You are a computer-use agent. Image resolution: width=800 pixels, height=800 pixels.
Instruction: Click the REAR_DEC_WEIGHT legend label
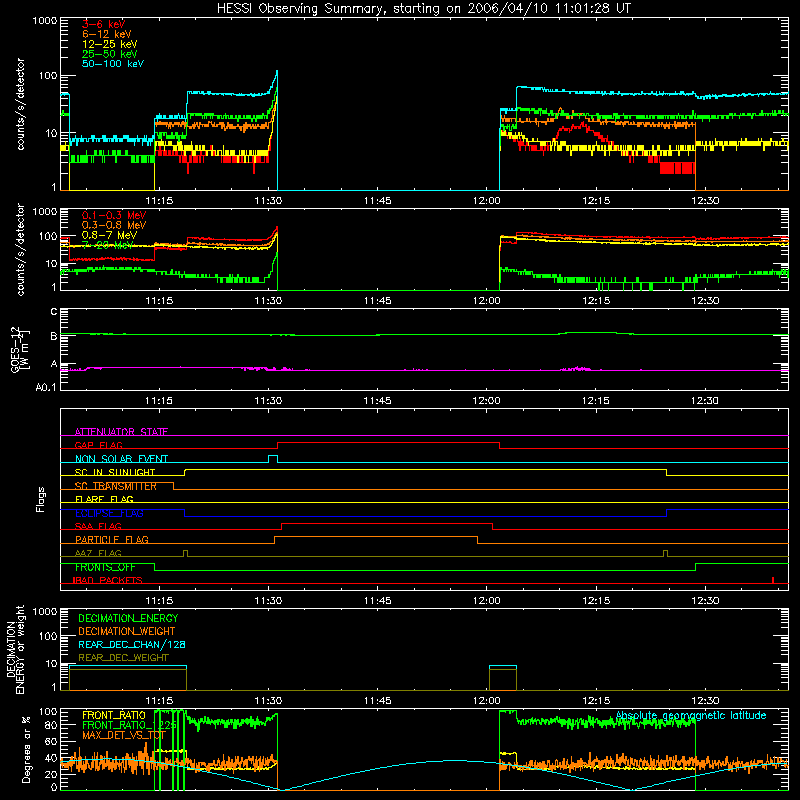123,658
